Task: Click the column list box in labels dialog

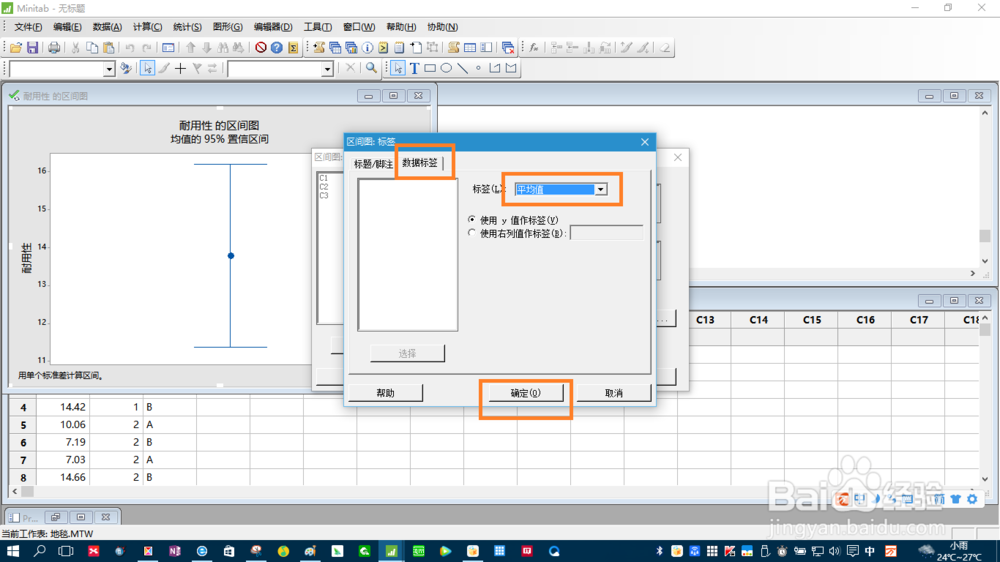Action: point(408,255)
